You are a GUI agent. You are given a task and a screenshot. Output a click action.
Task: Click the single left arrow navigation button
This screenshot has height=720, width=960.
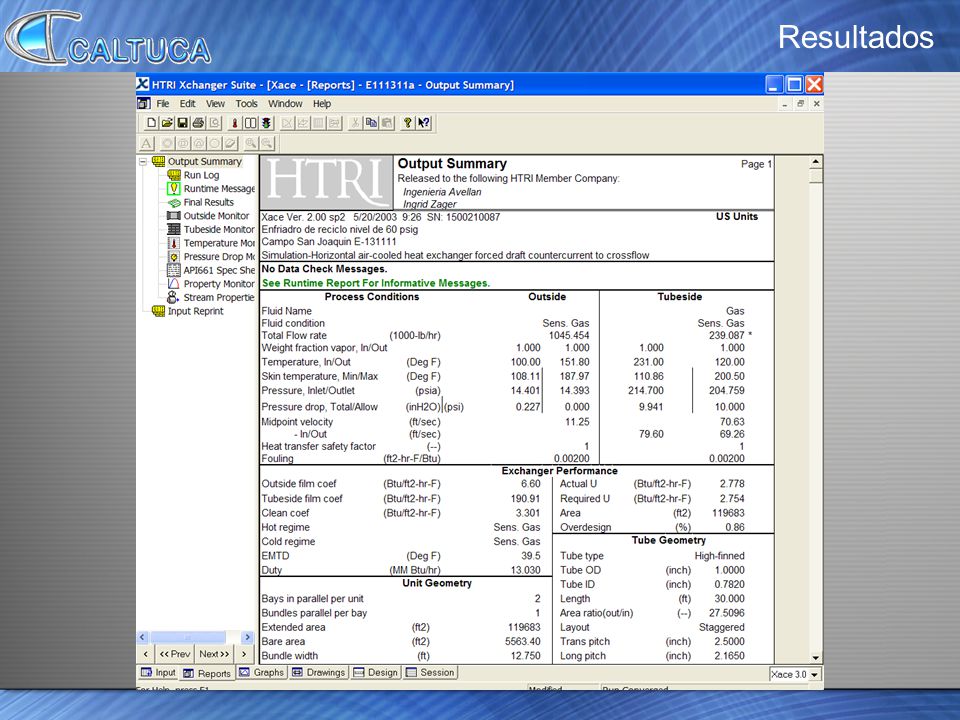pyautogui.click(x=146, y=654)
